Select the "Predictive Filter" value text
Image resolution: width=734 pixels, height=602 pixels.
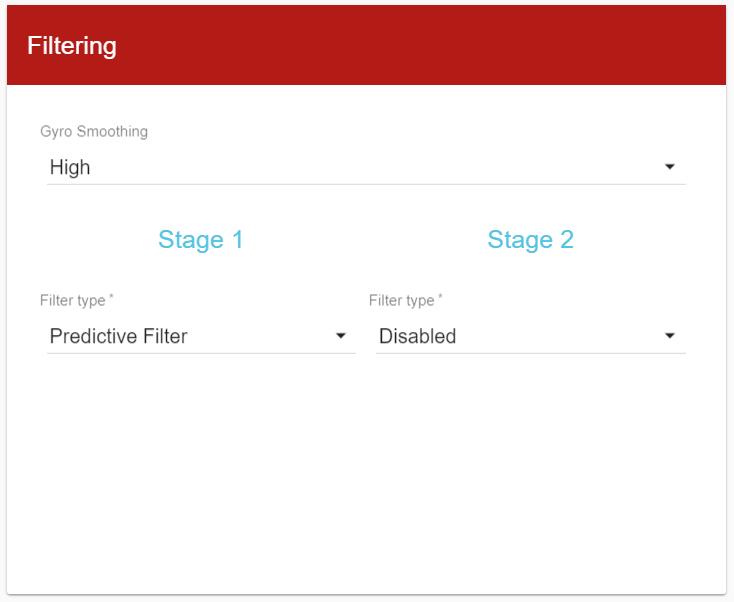point(118,336)
